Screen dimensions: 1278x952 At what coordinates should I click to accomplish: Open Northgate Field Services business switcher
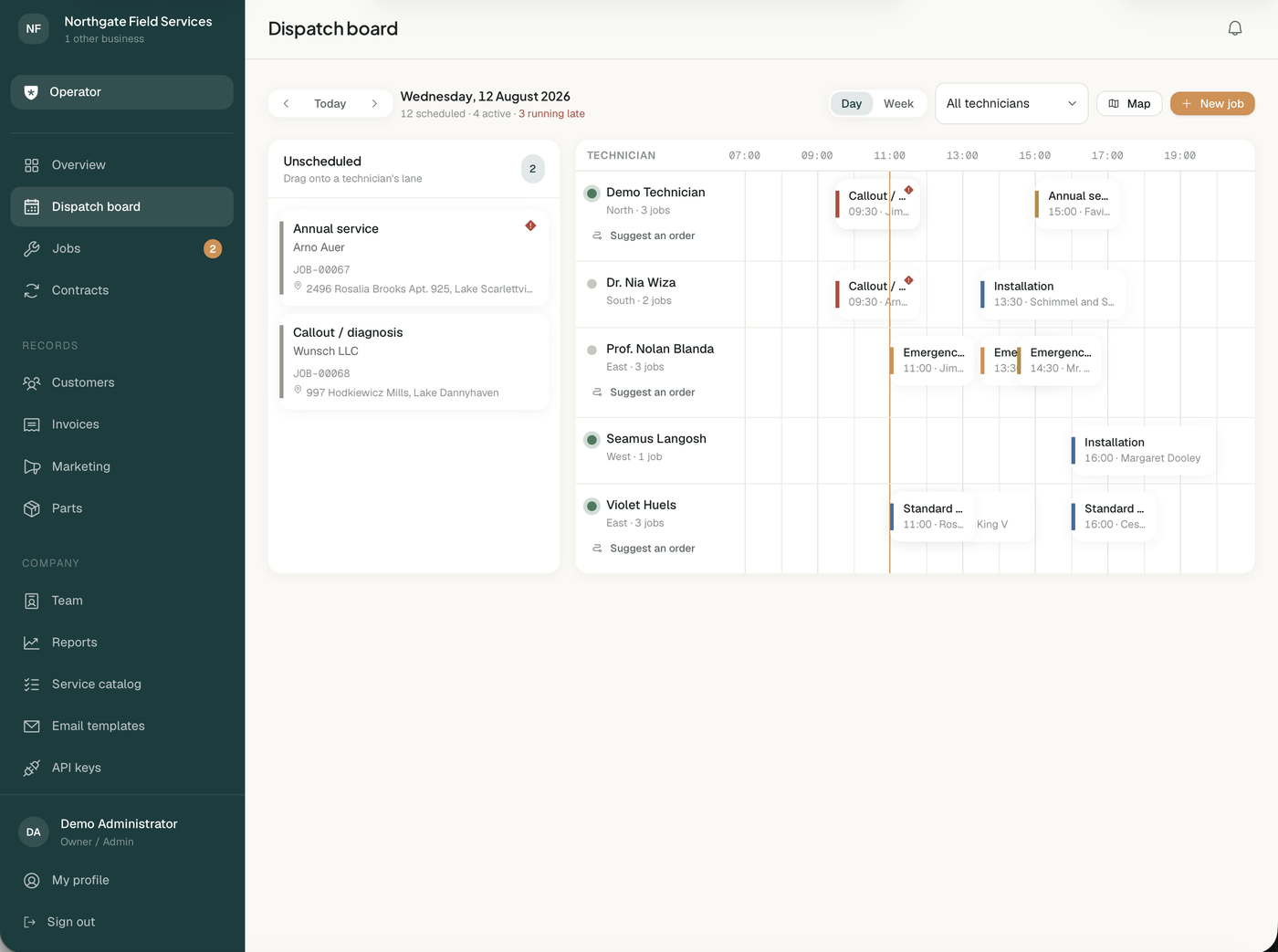tap(121, 29)
